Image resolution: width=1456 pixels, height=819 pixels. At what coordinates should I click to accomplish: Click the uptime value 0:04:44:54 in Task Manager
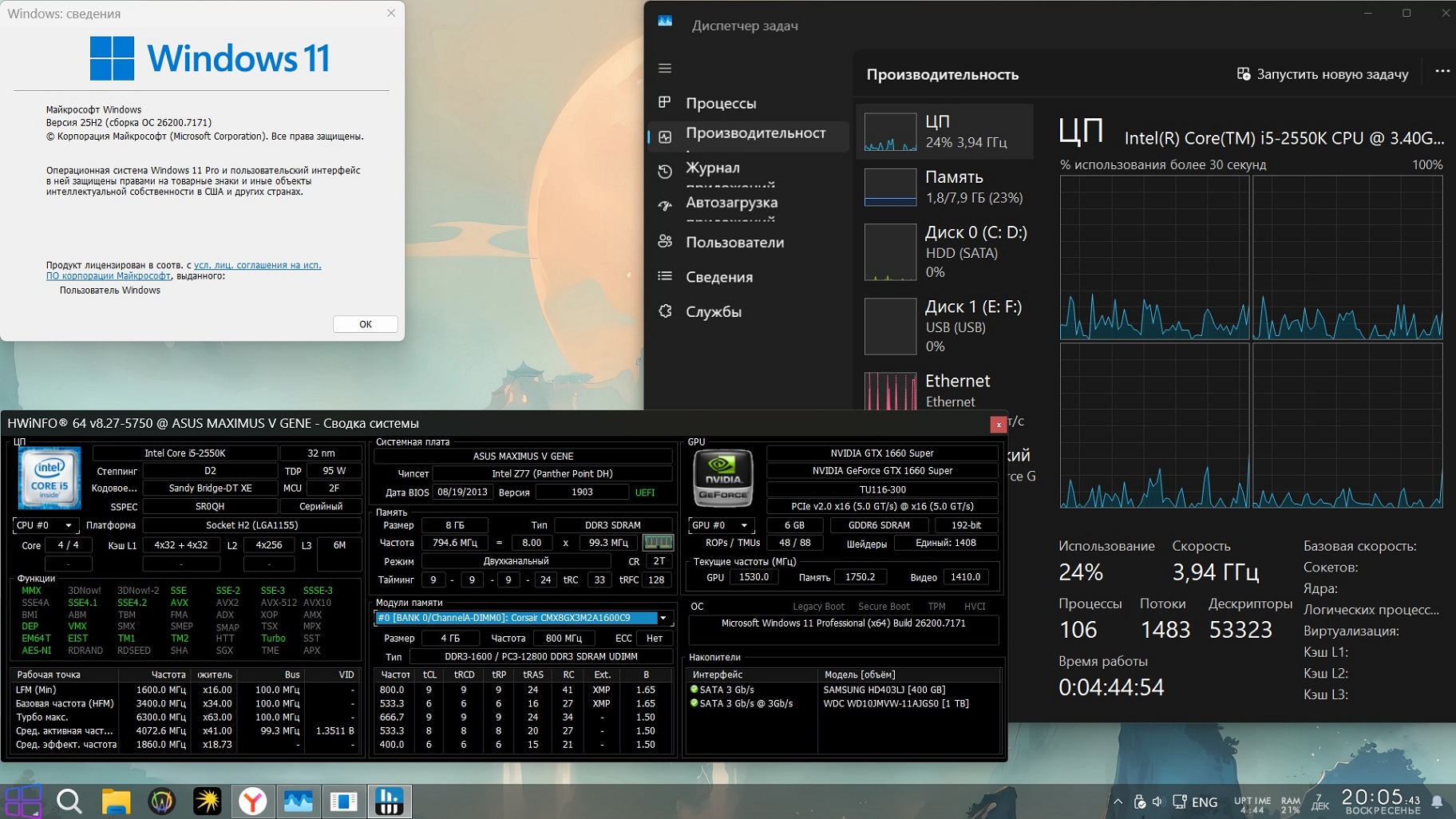click(1111, 687)
